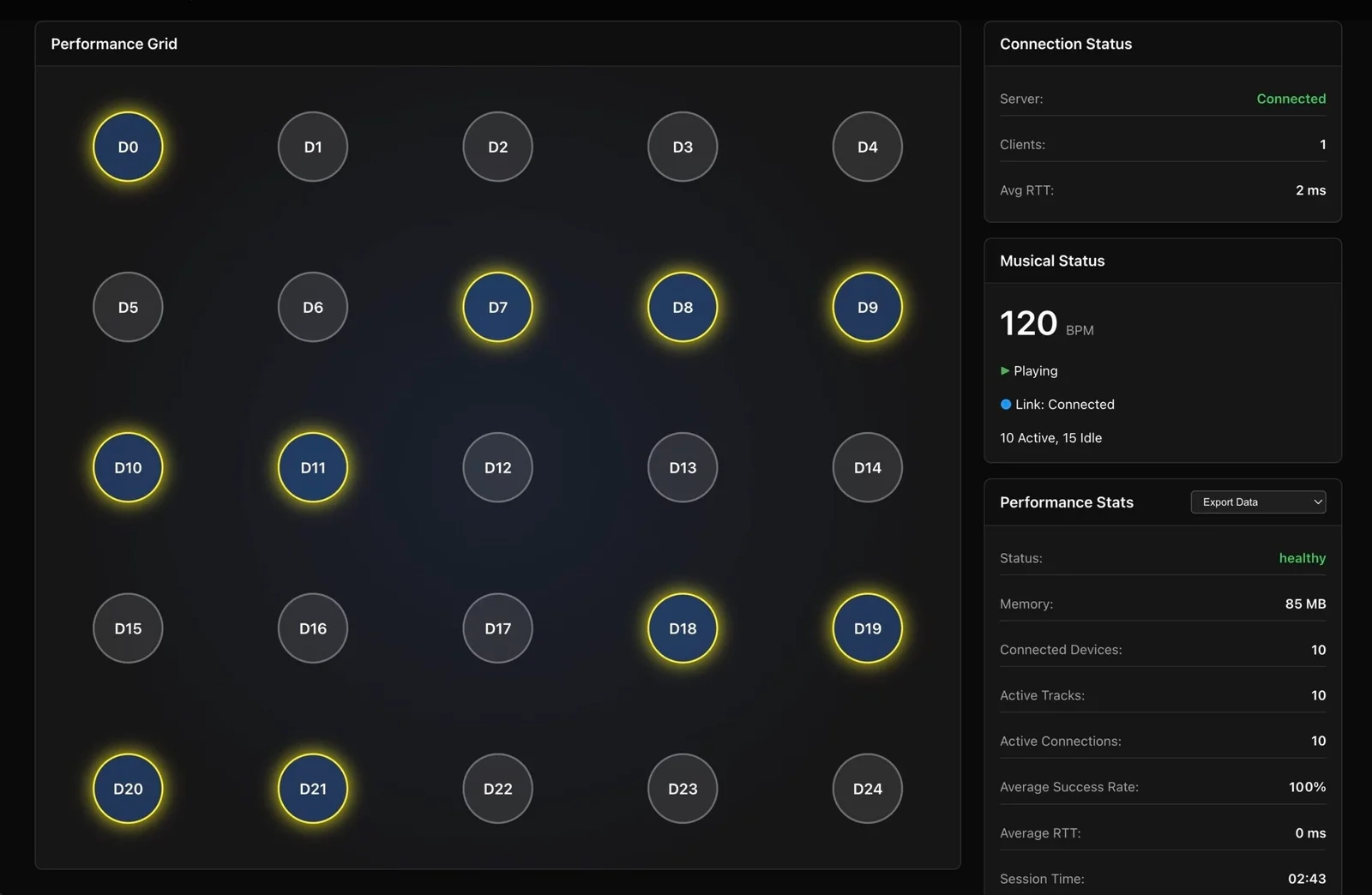Toggle the idle D15 node on
Viewport: 1372px width, 895px height.
[128, 628]
